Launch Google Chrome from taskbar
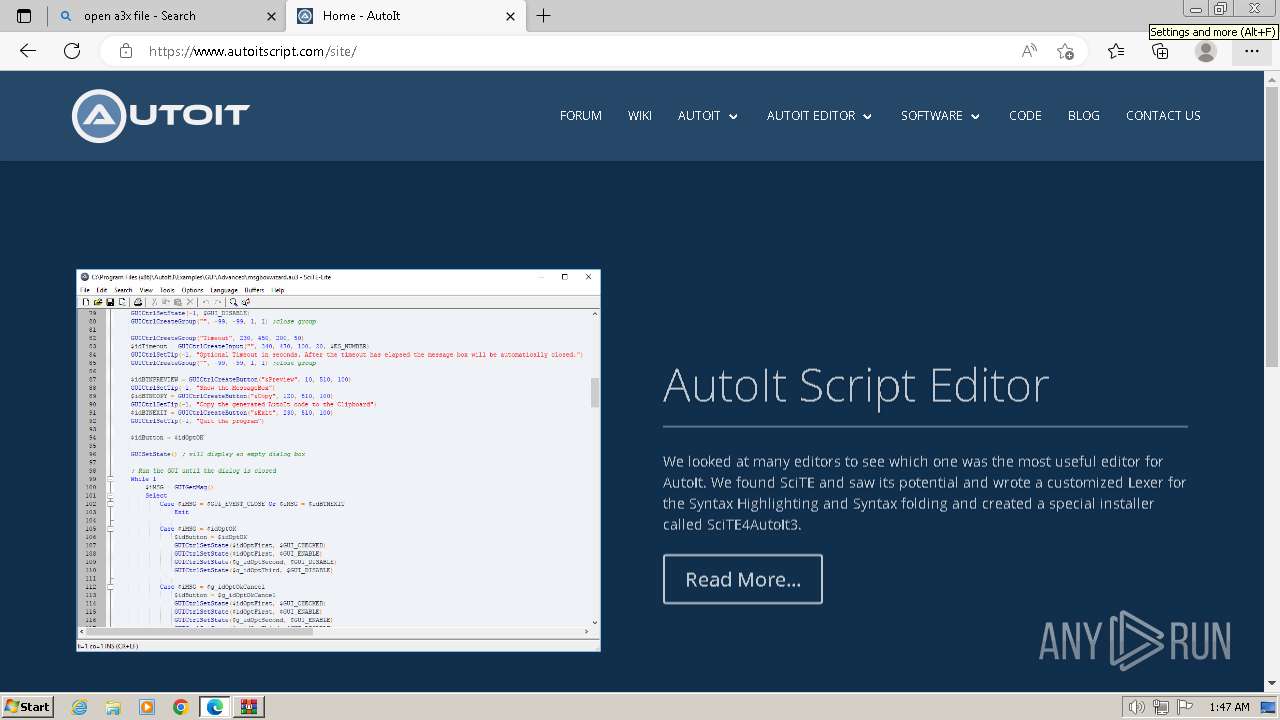The width and height of the screenshot is (1280, 720). tap(180, 707)
